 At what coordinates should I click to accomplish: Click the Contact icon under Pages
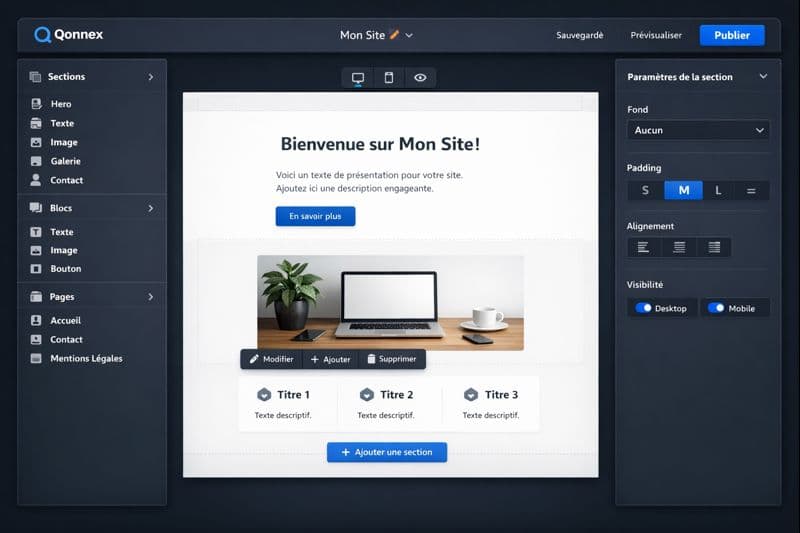pyautogui.click(x=36, y=339)
